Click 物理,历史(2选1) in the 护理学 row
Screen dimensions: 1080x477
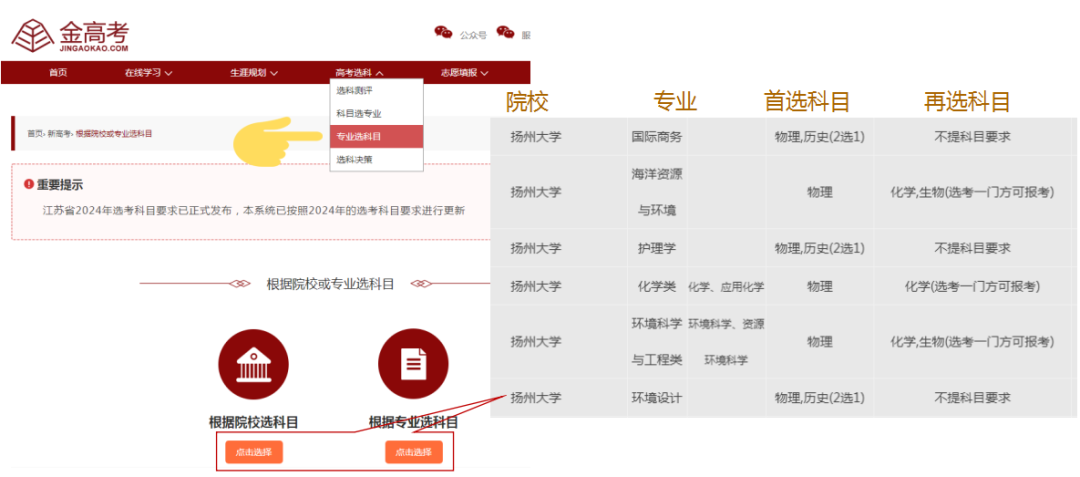[x=820, y=248]
